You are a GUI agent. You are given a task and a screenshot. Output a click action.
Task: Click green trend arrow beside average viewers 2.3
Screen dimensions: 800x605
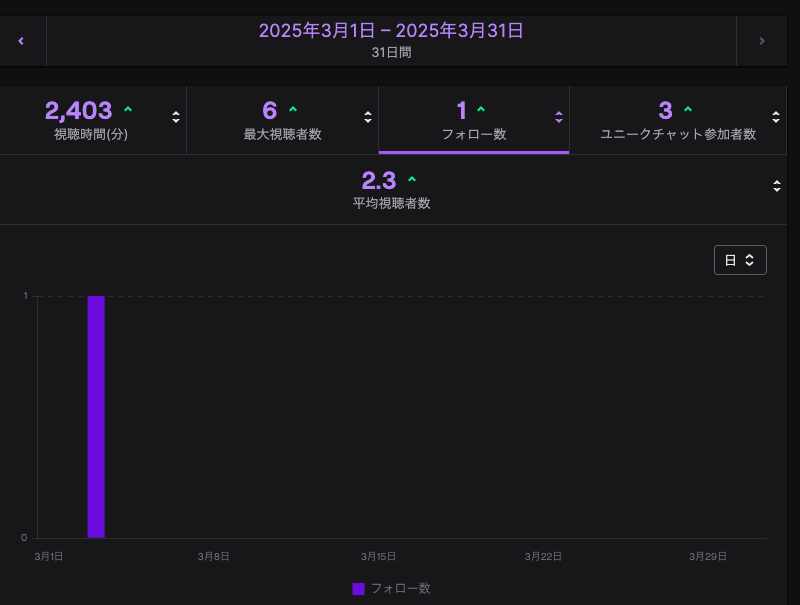pos(412,180)
